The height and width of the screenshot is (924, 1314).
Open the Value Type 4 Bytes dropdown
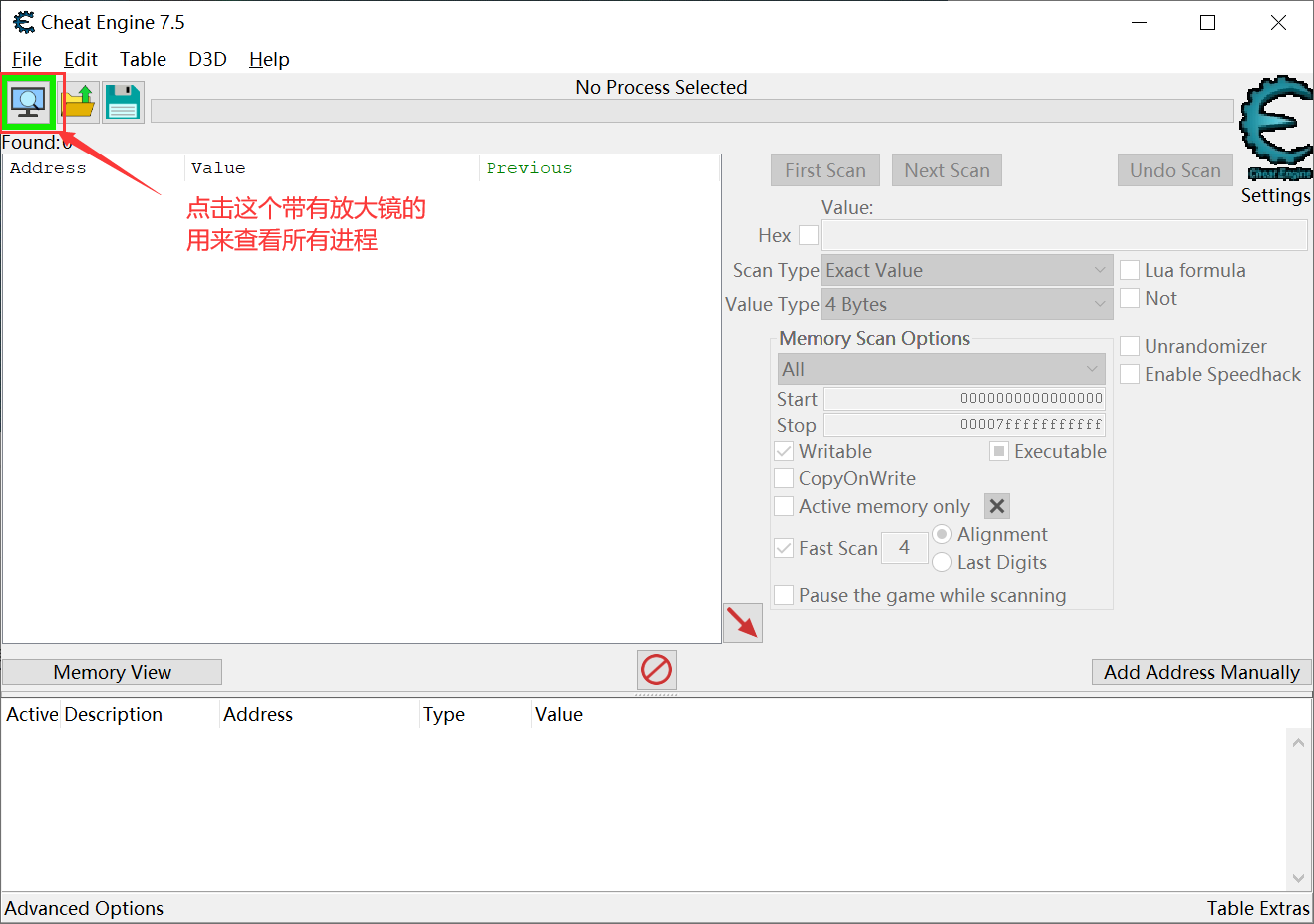point(967,304)
